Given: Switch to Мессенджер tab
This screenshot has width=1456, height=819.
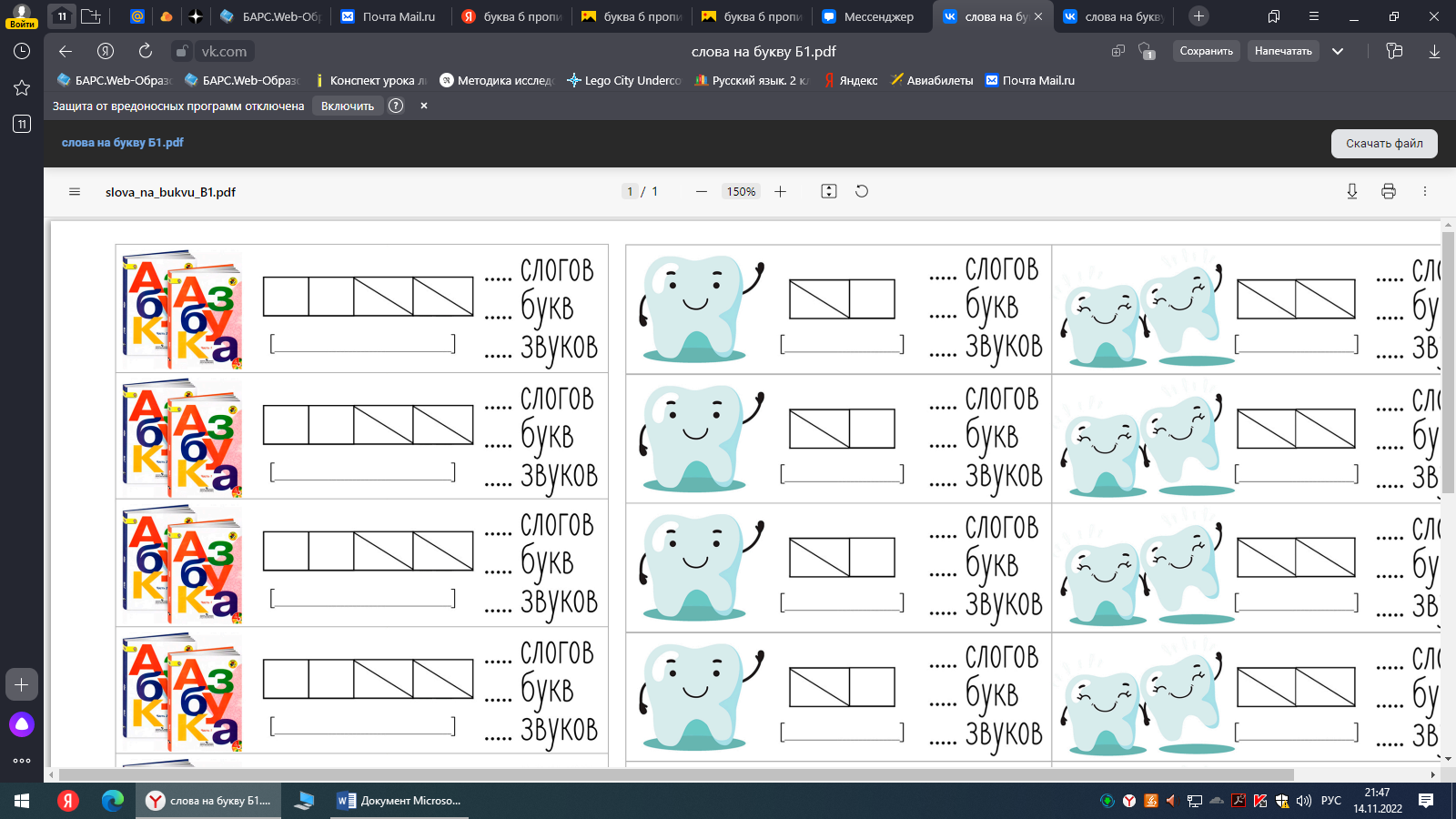Looking at the screenshot, I should coord(869,16).
